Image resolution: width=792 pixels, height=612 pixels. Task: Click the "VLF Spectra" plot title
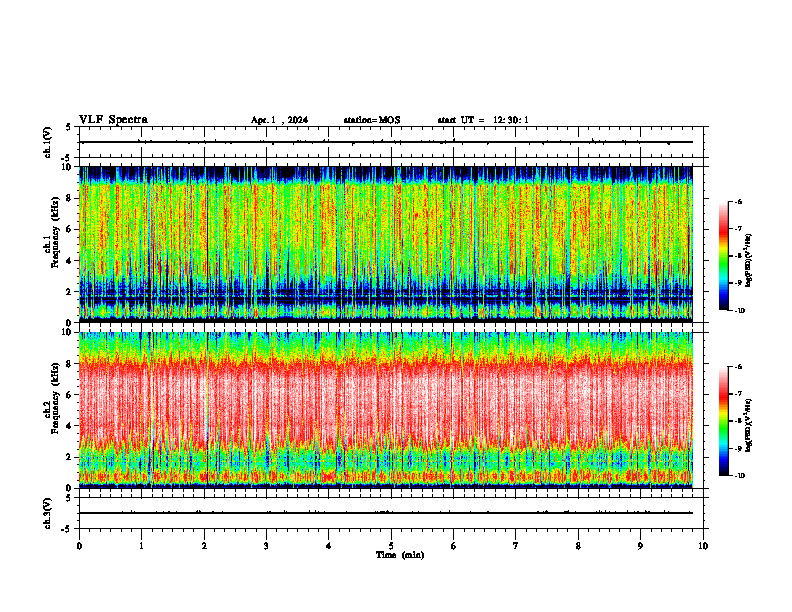113,120
